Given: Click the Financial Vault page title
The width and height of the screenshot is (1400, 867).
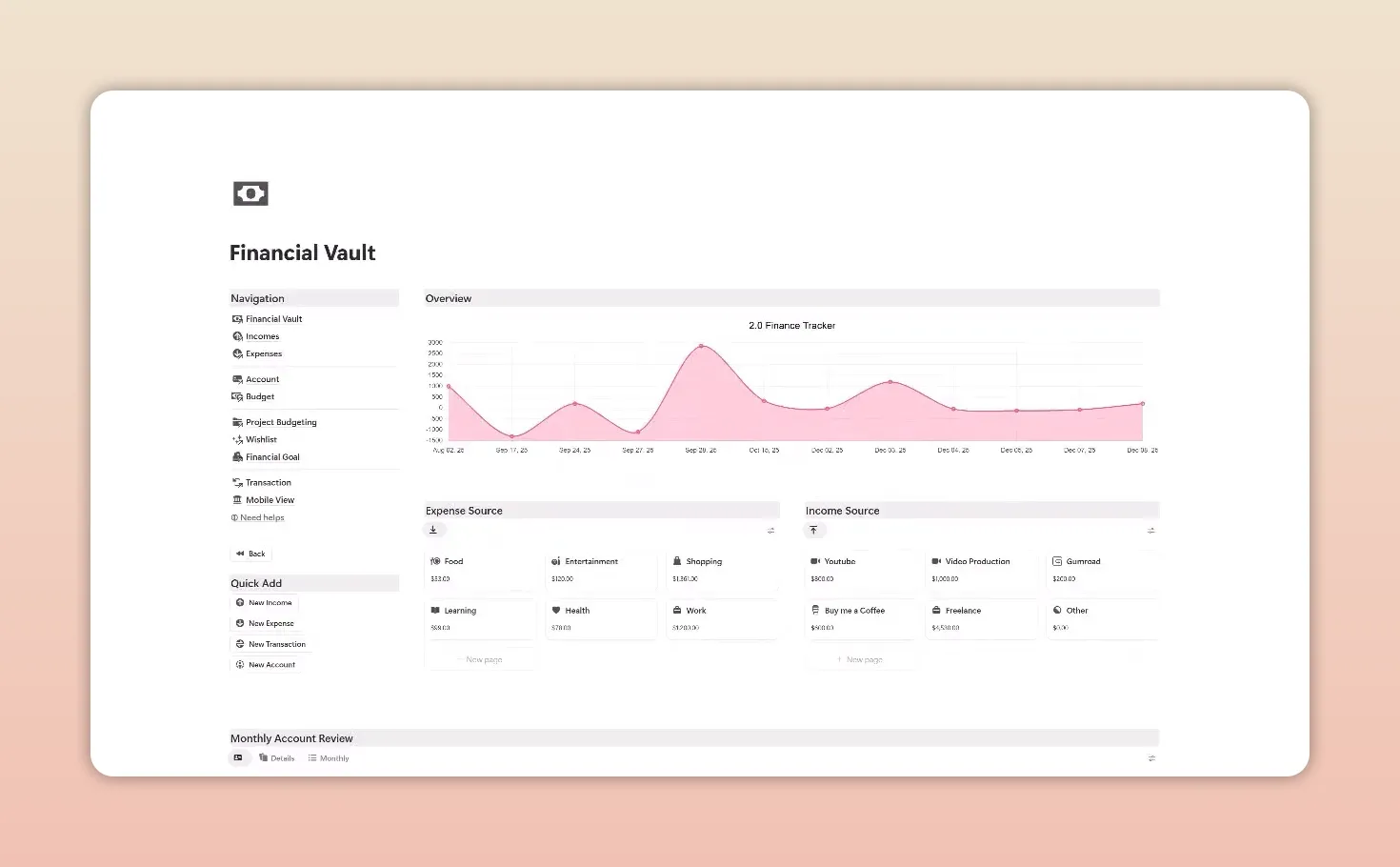Looking at the screenshot, I should point(303,252).
